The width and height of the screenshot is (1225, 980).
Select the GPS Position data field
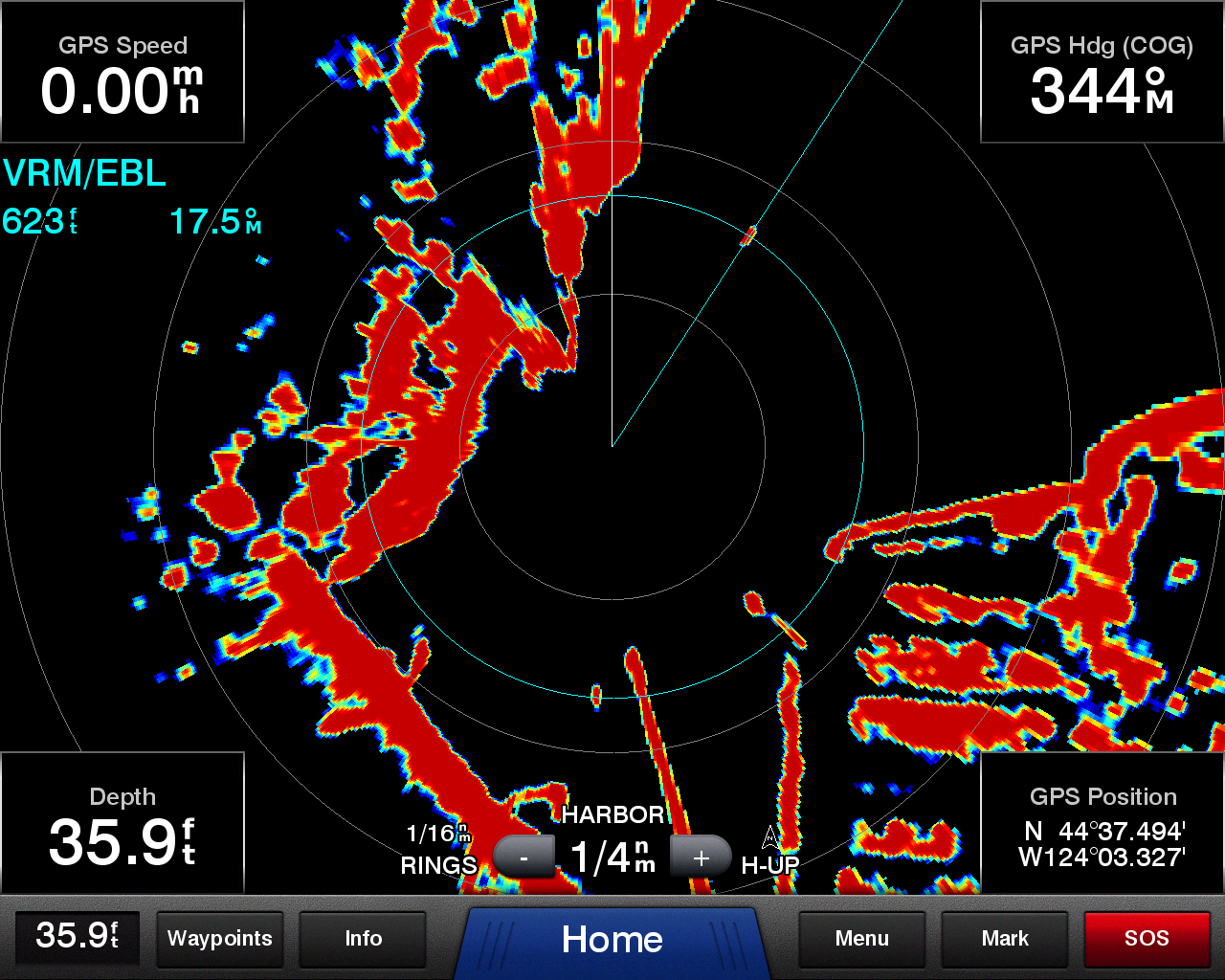point(1102,824)
